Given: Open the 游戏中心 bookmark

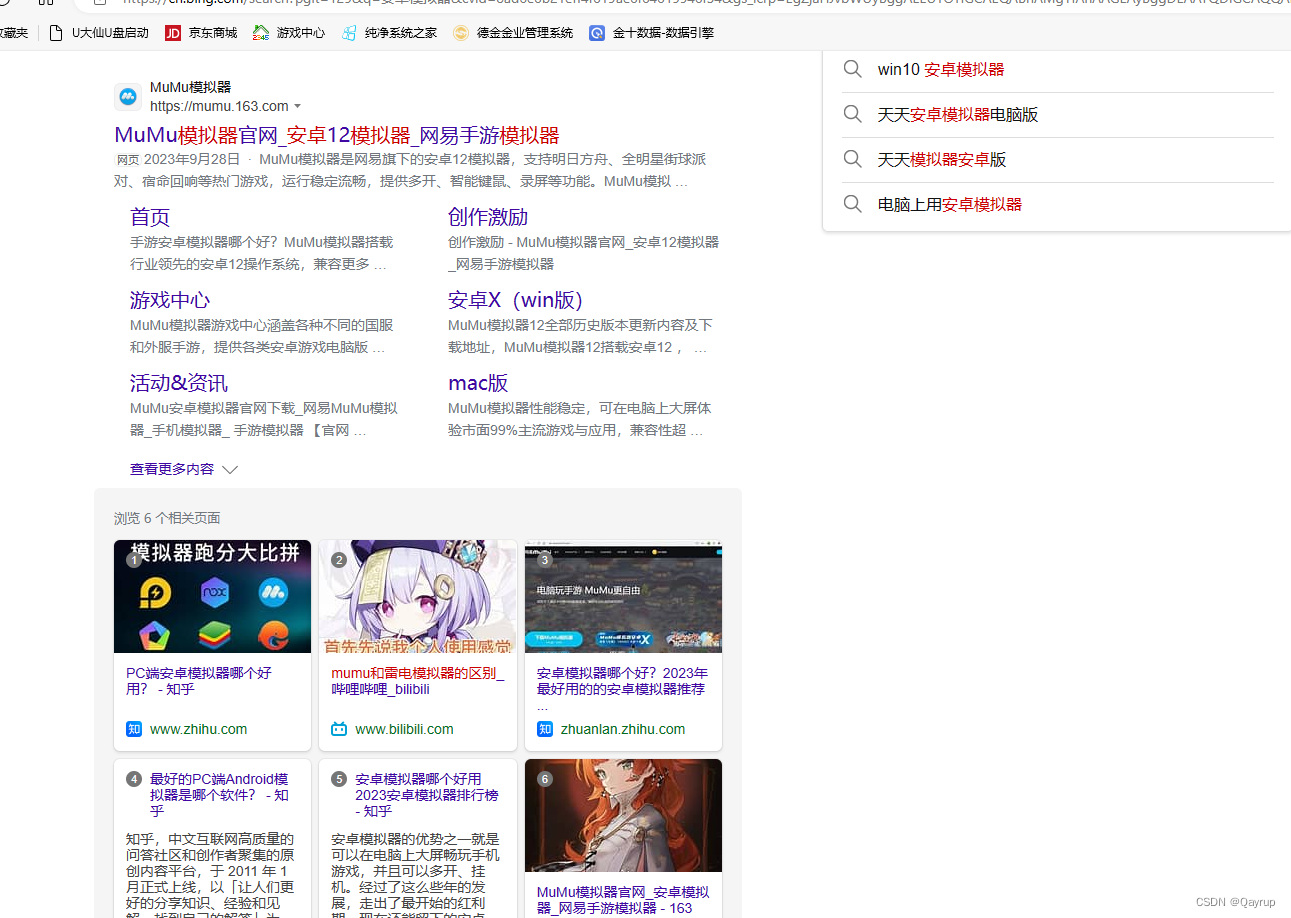Looking at the screenshot, I should coord(289,33).
